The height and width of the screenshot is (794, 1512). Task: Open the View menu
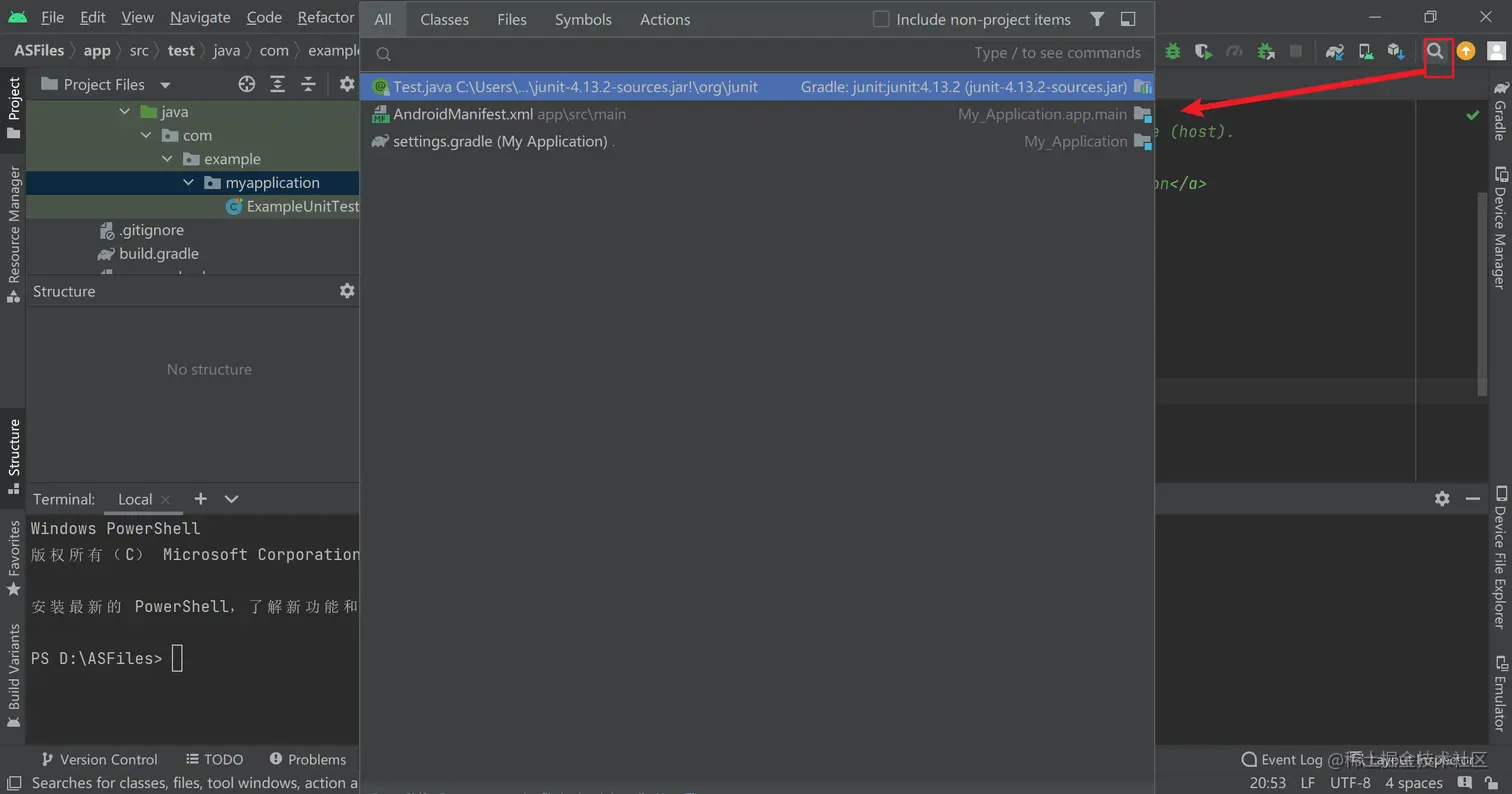pos(137,18)
